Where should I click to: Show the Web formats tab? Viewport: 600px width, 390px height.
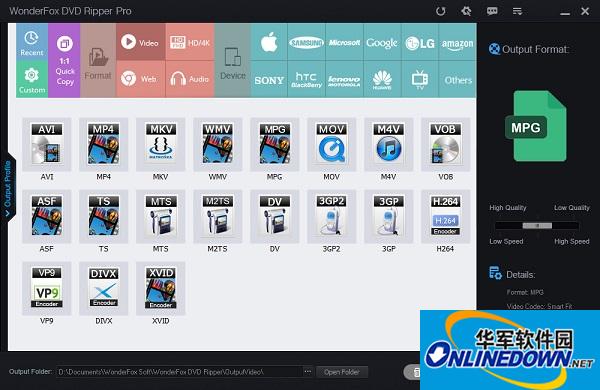tap(141, 79)
